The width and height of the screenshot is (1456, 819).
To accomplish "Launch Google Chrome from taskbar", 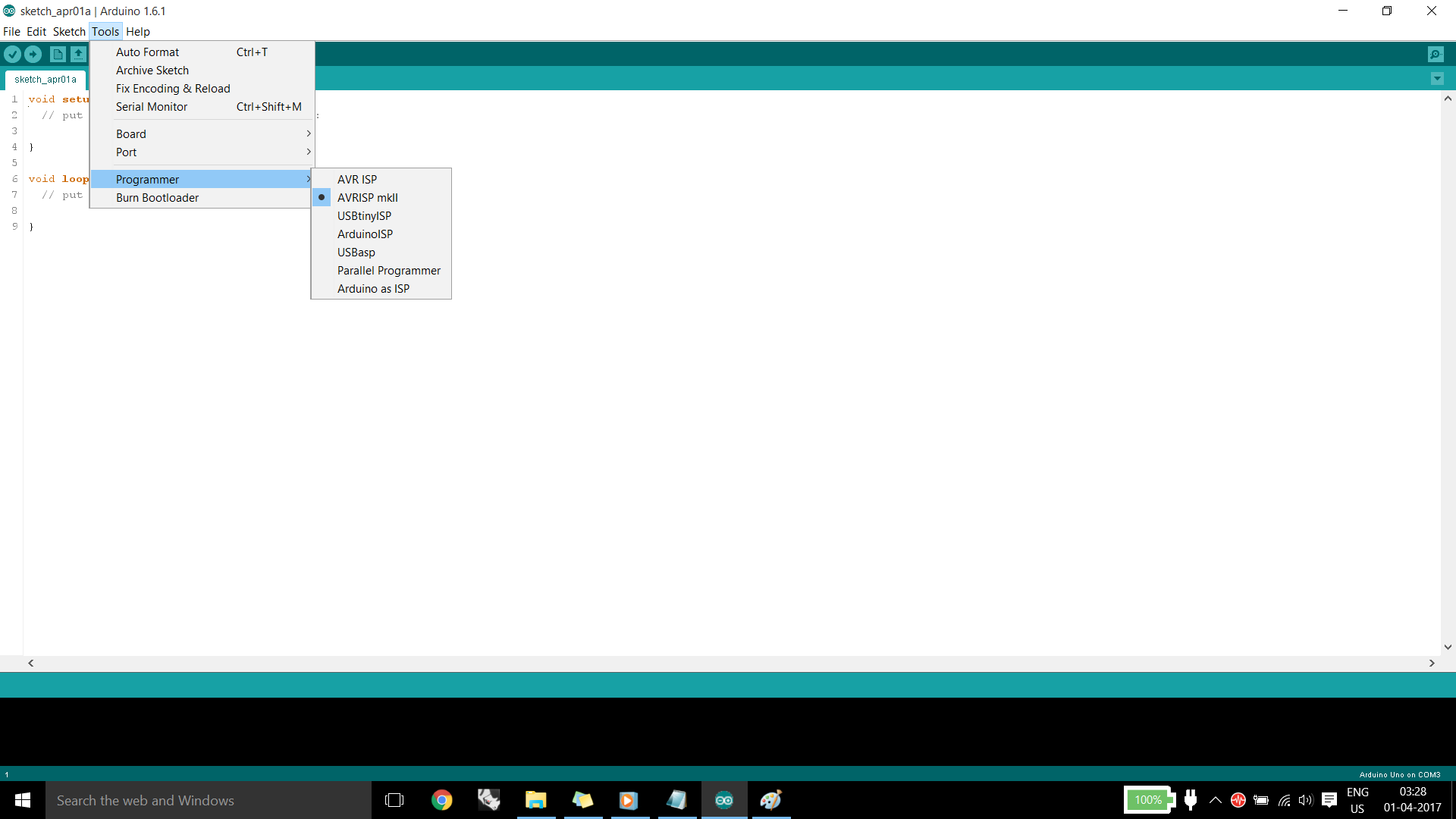I will [x=441, y=800].
